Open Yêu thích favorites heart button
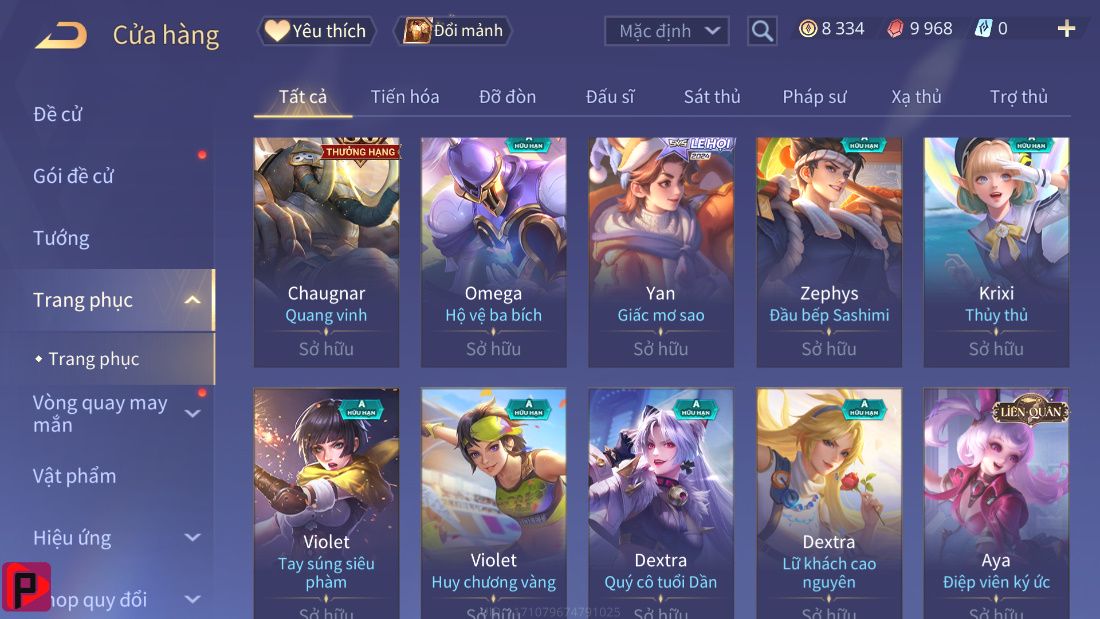Screen dimensions: 1100x619 (316, 31)
